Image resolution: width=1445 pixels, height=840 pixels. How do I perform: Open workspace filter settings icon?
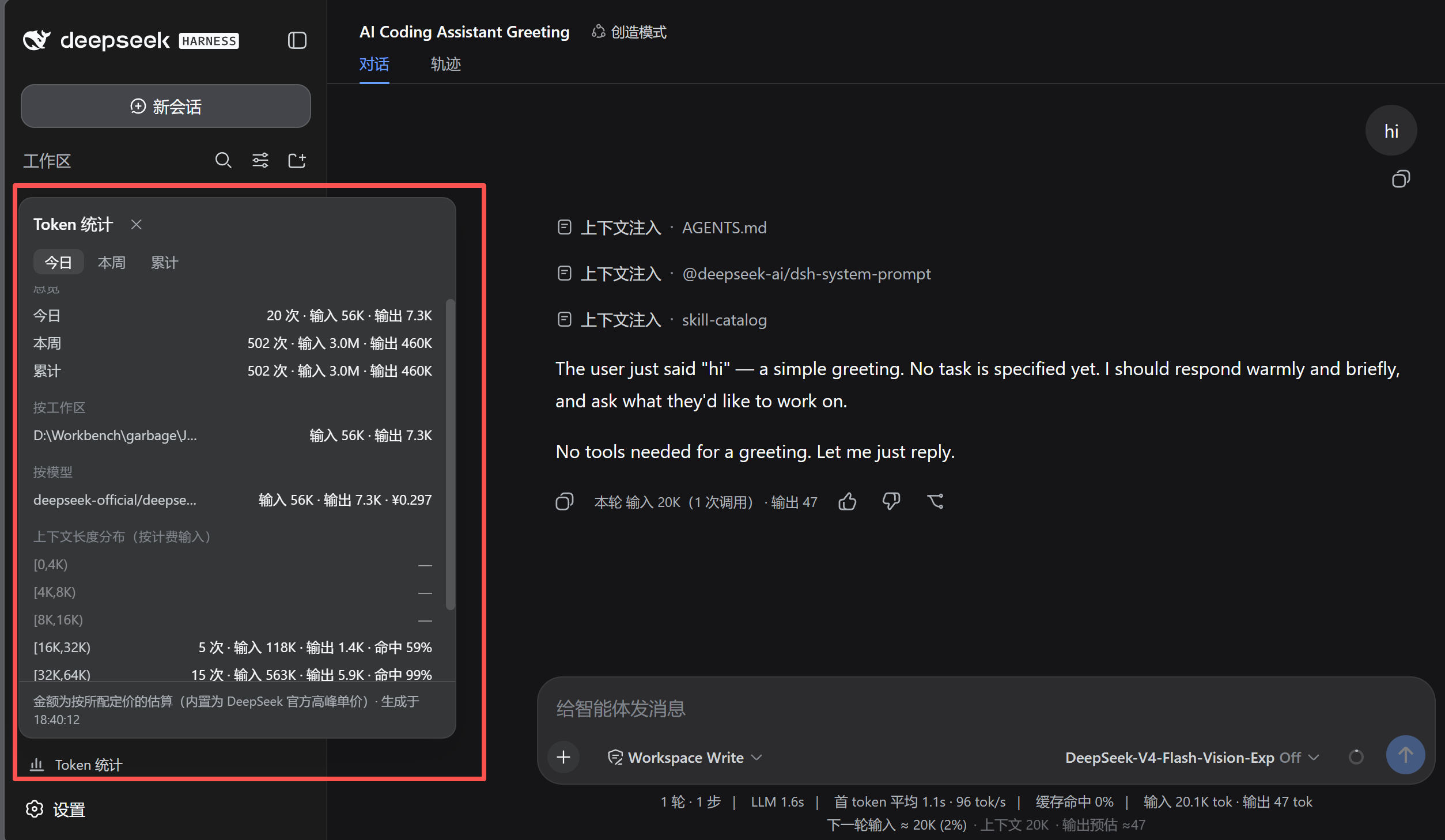(260, 160)
